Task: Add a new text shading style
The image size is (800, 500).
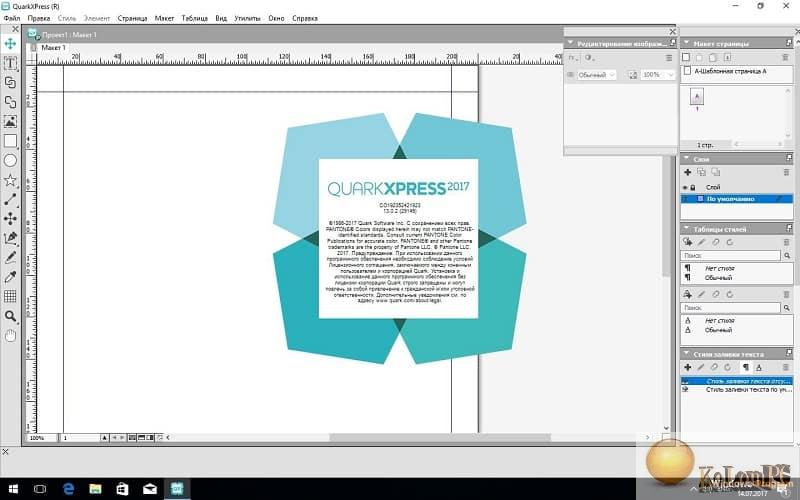Action: coord(687,367)
